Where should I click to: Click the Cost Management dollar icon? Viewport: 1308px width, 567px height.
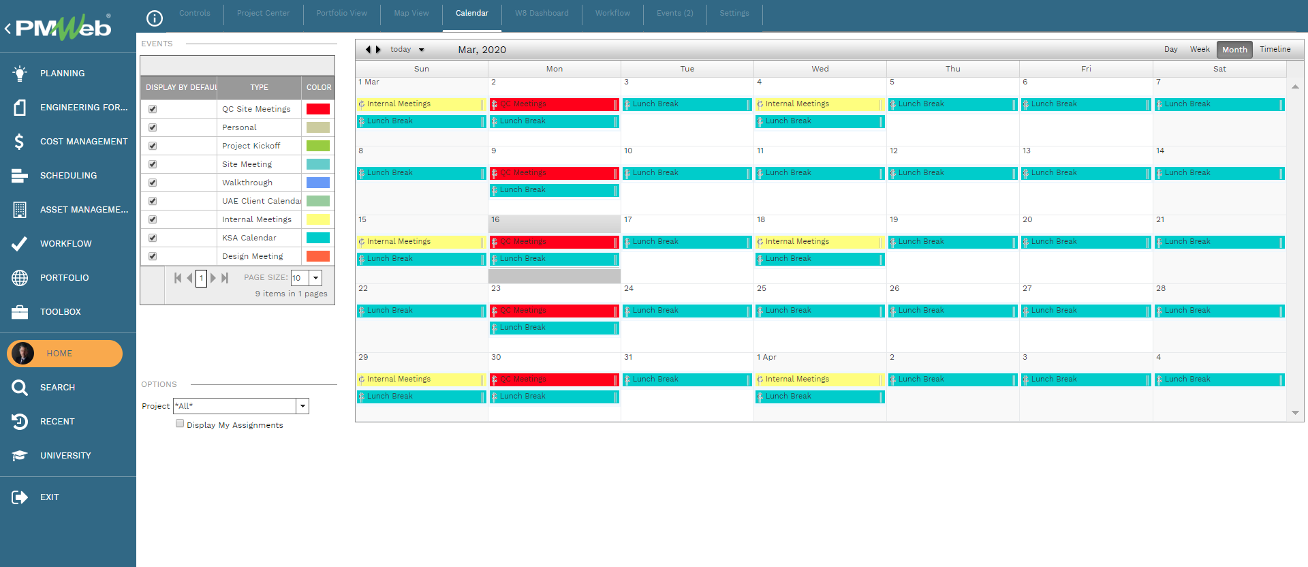(x=19, y=141)
